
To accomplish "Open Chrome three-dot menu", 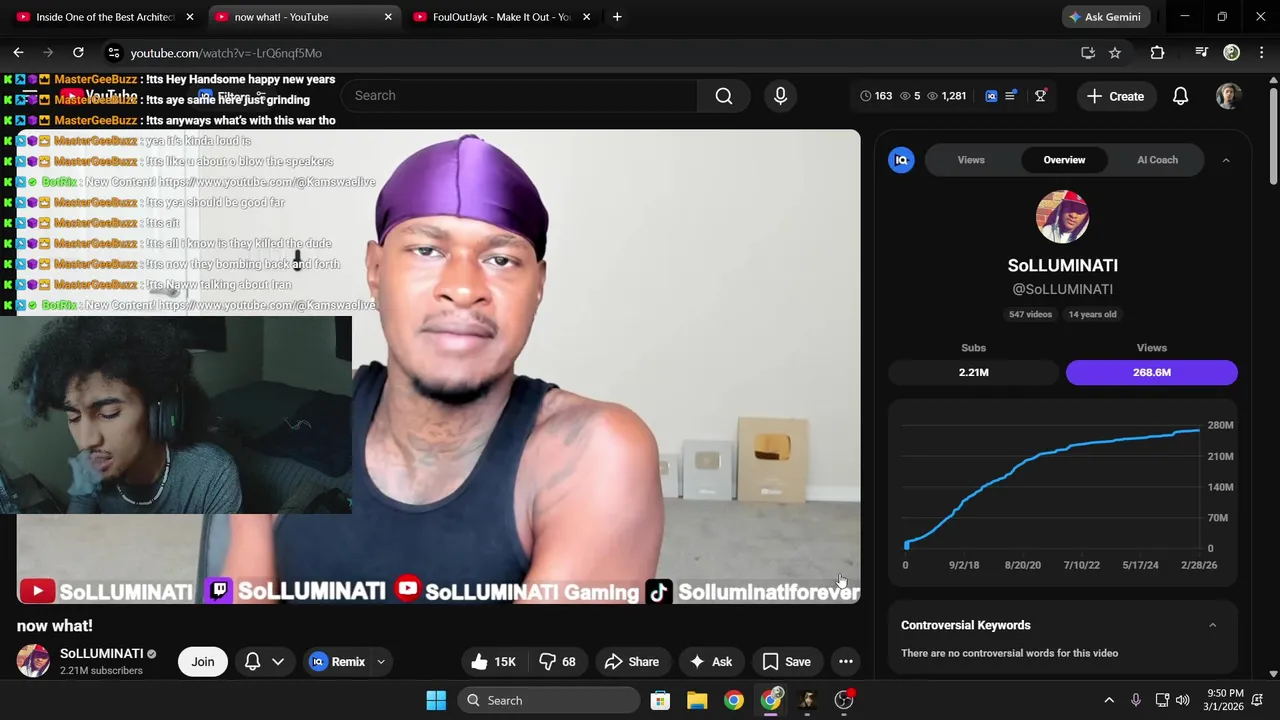I will 1260,53.
